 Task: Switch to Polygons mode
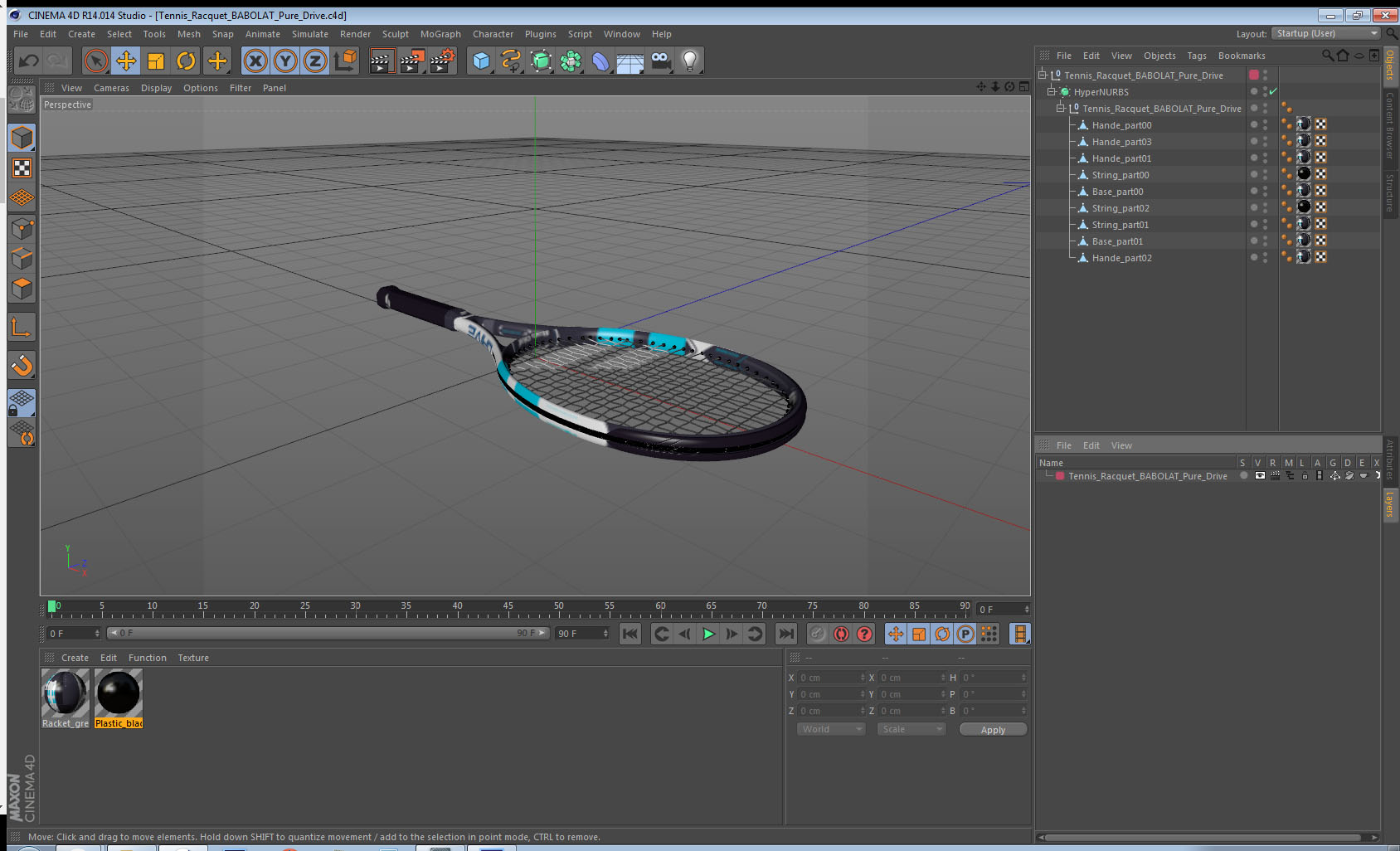pyautogui.click(x=22, y=289)
